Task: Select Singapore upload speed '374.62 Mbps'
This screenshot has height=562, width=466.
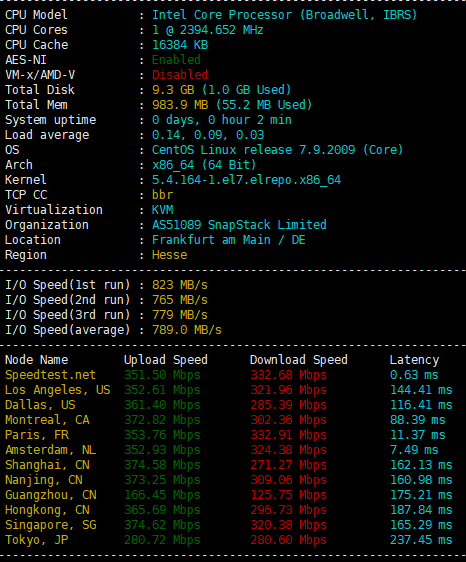Action: point(162,525)
